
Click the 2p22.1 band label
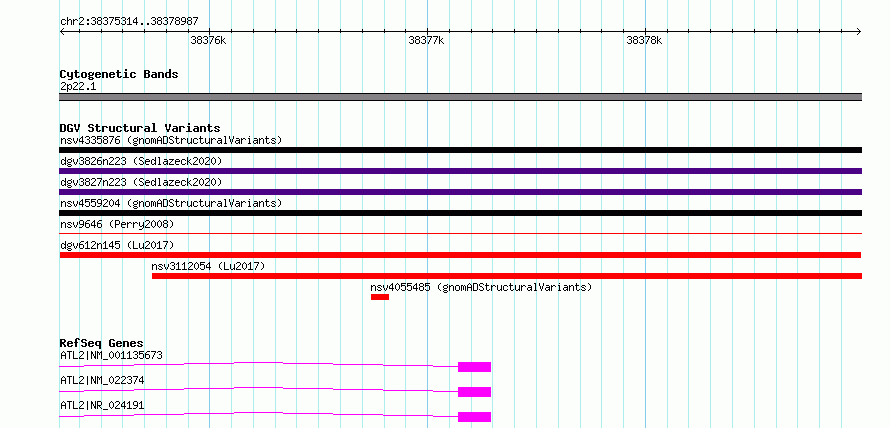[78, 86]
